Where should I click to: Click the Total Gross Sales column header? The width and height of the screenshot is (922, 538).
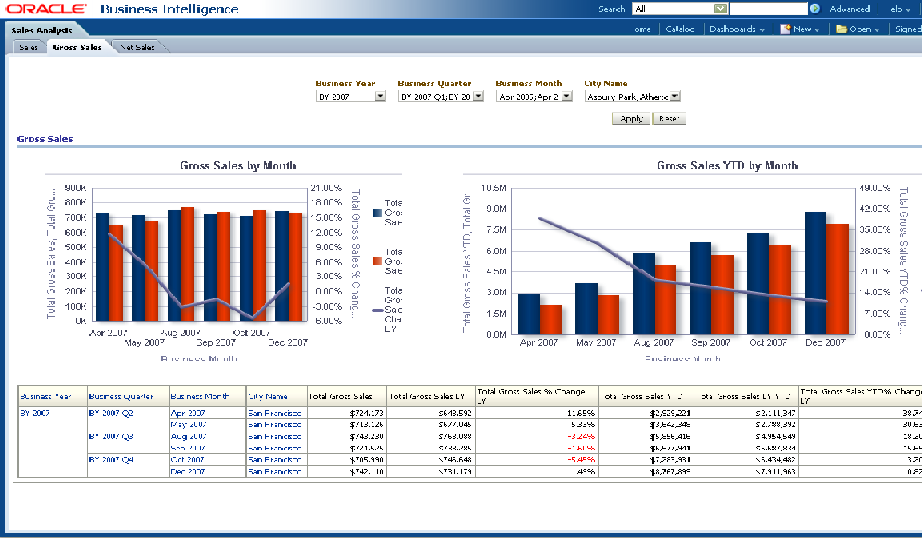pos(341,396)
